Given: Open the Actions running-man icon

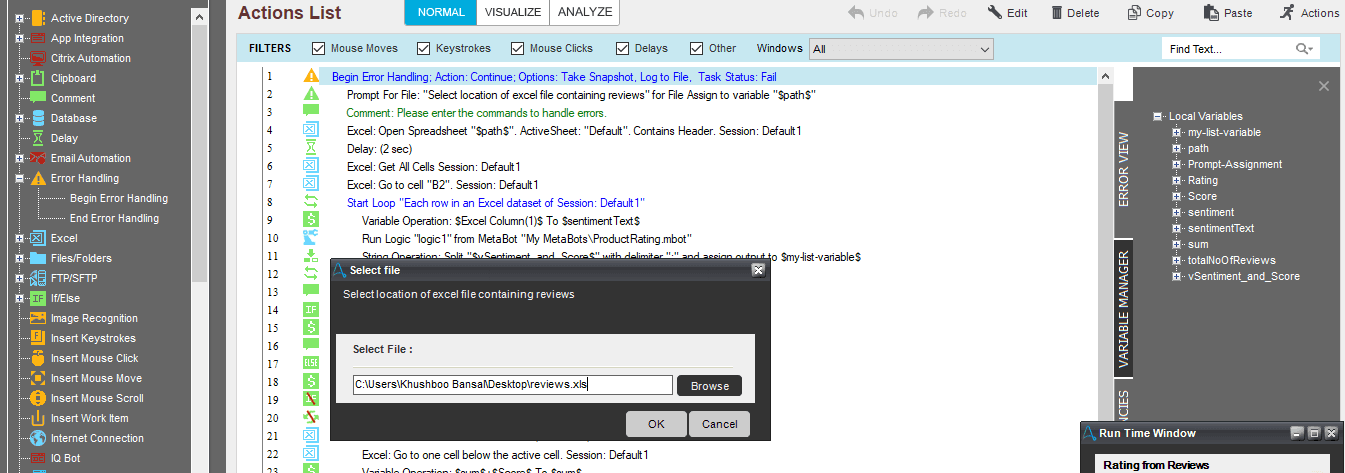Looking at the screenshot, I should coord(1286,13).
